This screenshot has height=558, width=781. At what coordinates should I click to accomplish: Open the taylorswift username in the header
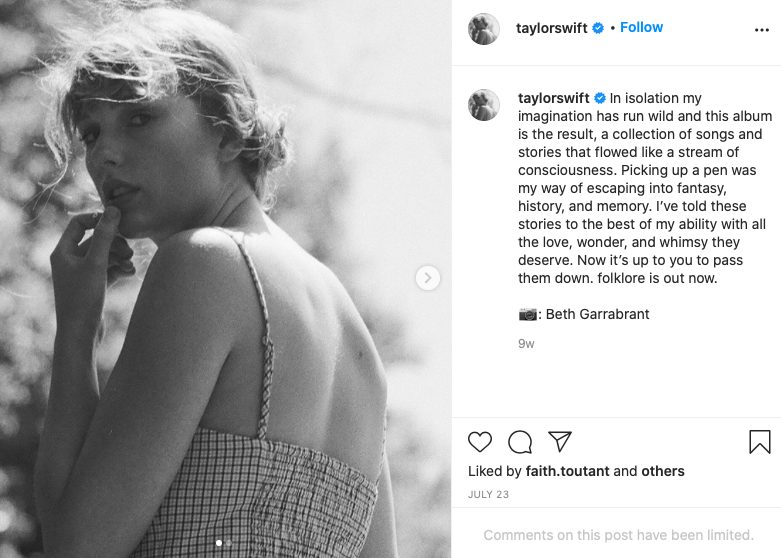(552, 28)
